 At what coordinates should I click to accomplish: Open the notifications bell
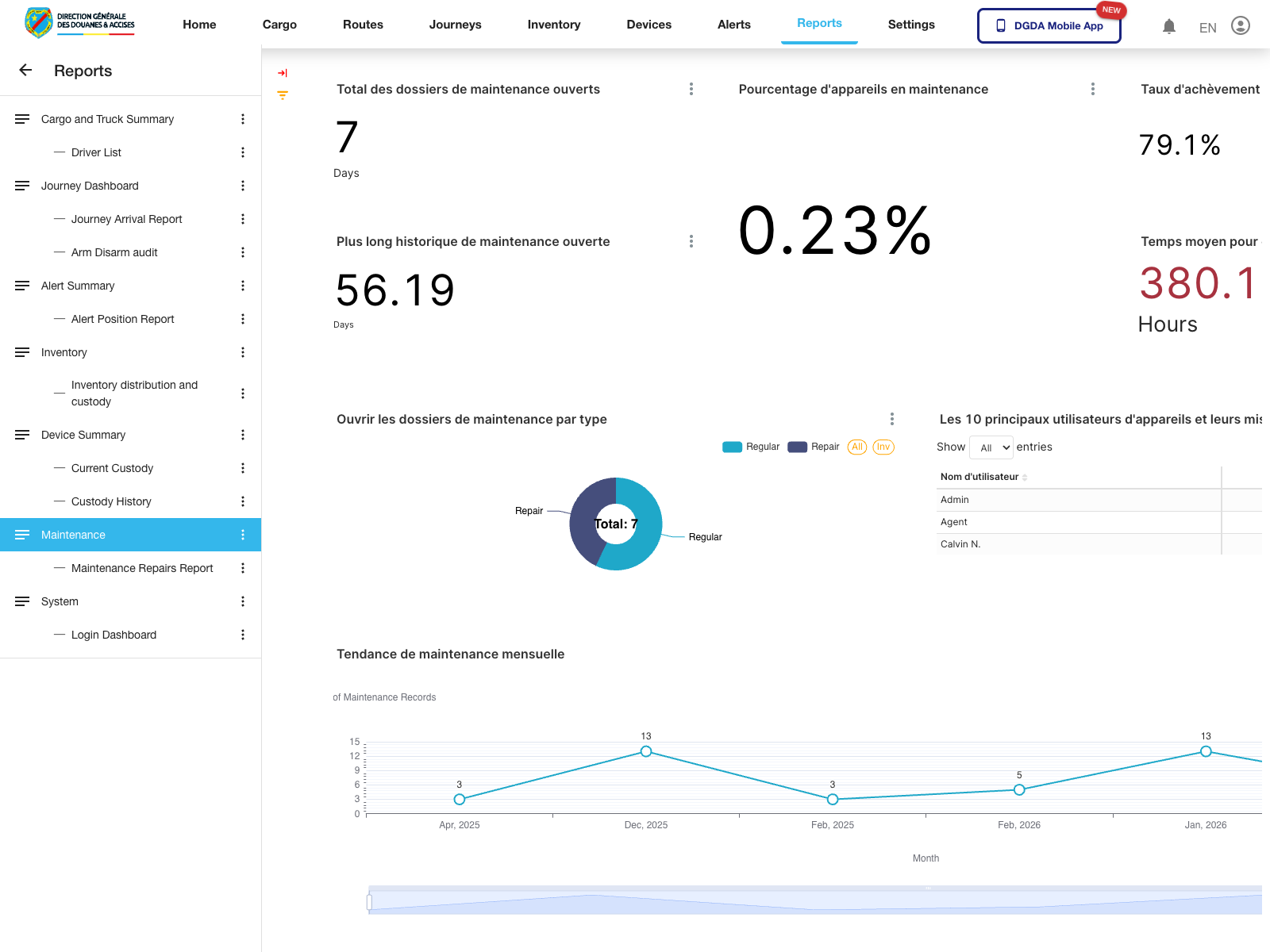1168,26
